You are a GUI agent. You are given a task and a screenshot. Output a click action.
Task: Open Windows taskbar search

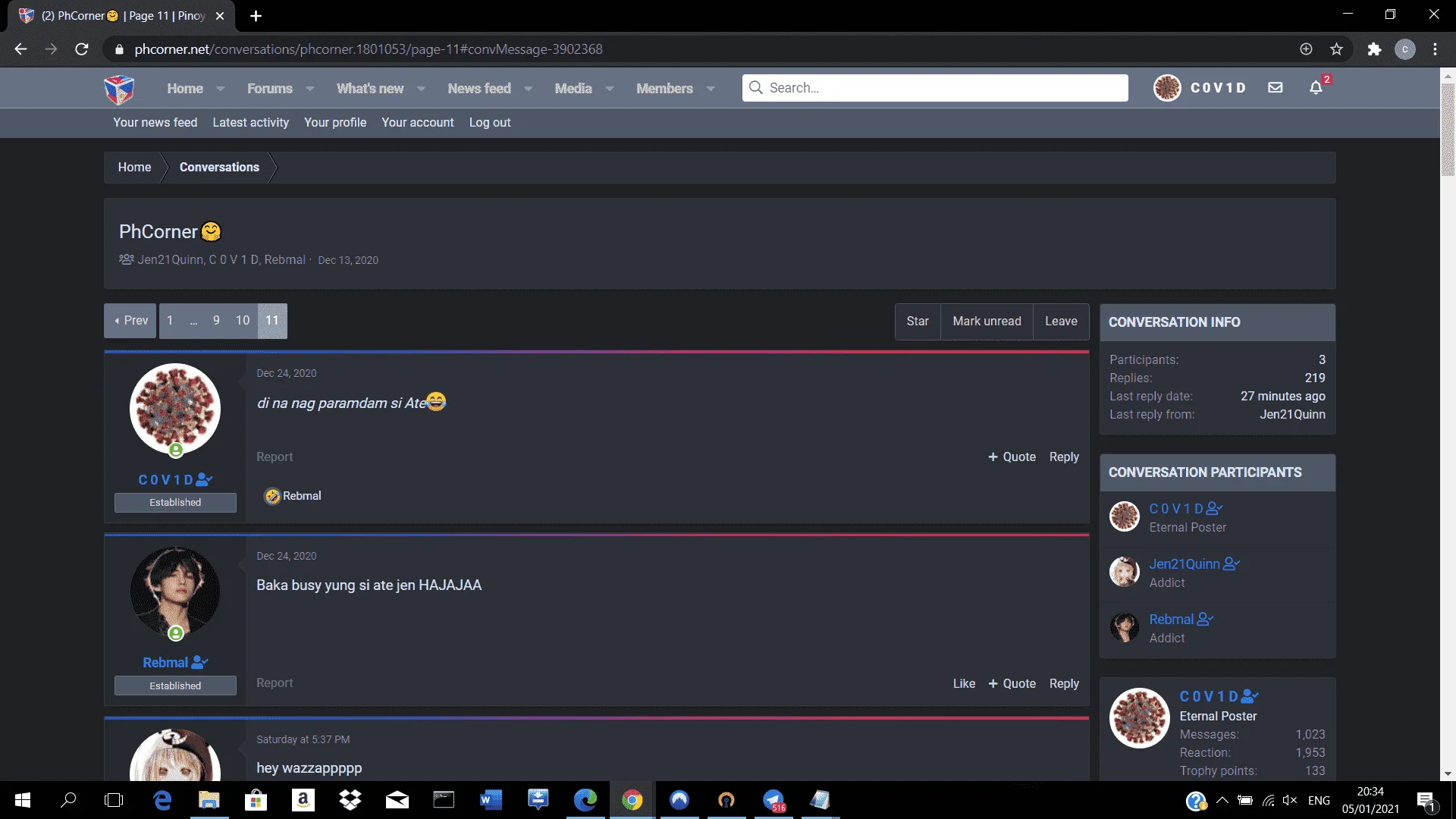[x=68, y=800]
